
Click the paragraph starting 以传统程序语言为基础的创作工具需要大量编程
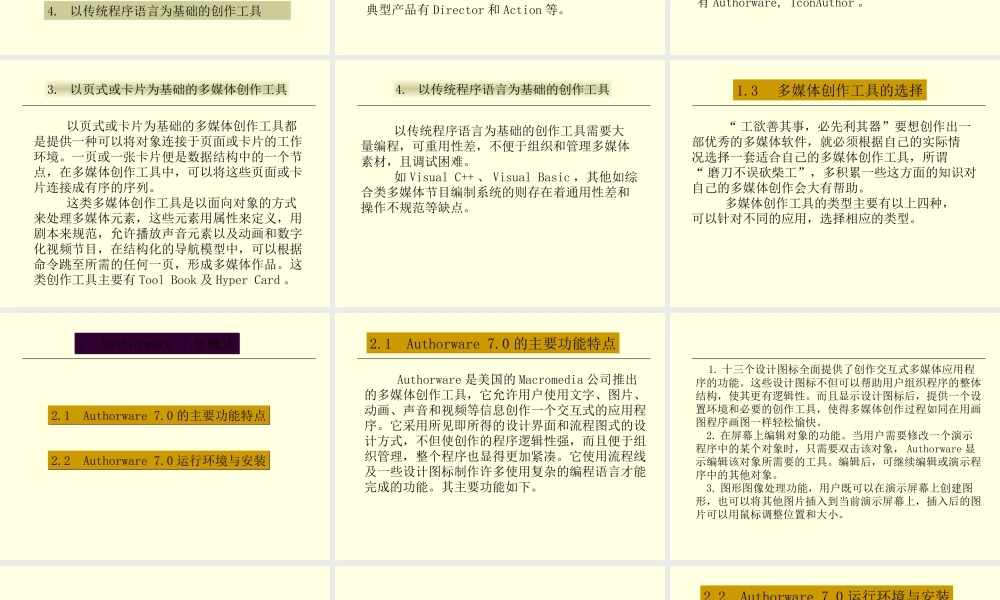496,146
